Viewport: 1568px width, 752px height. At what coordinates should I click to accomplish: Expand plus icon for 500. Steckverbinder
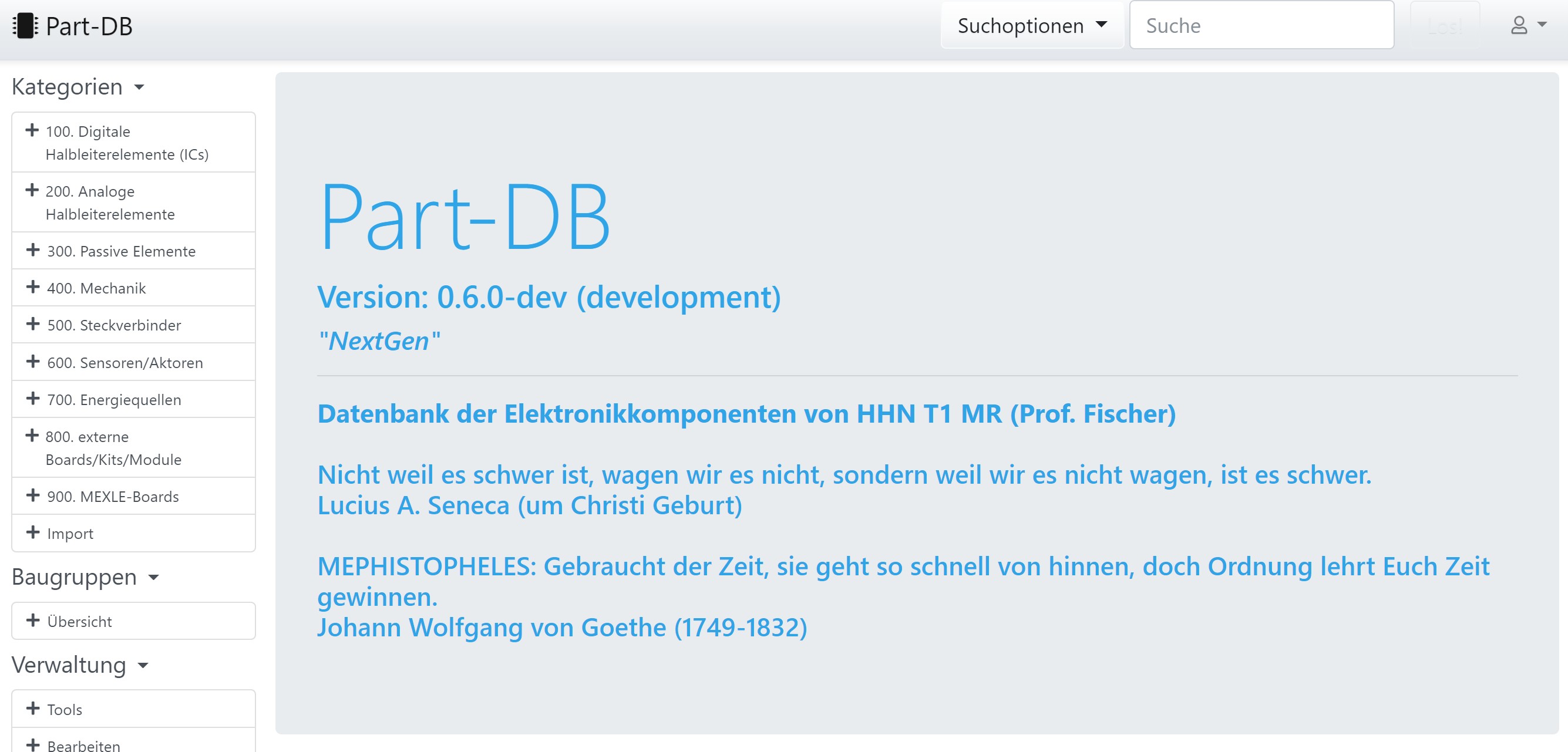[x=33, y=324]
